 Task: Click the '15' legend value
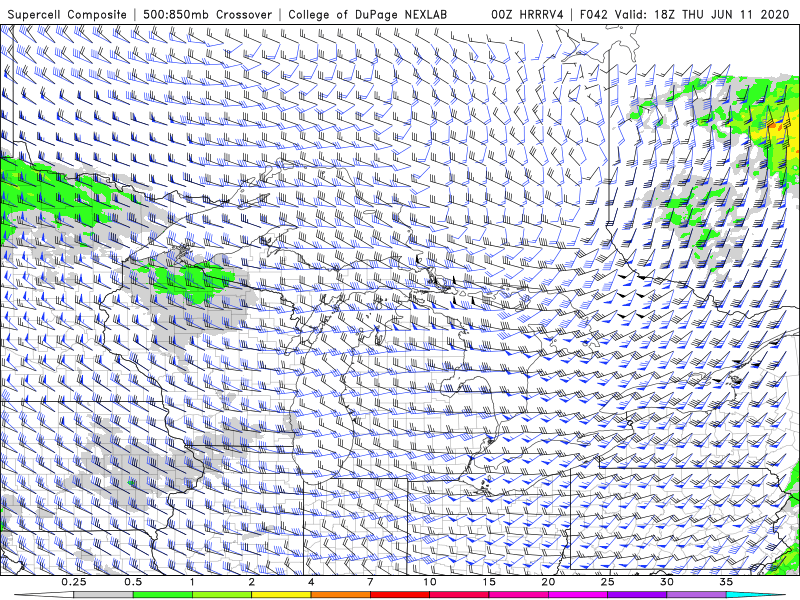point(489,582)
